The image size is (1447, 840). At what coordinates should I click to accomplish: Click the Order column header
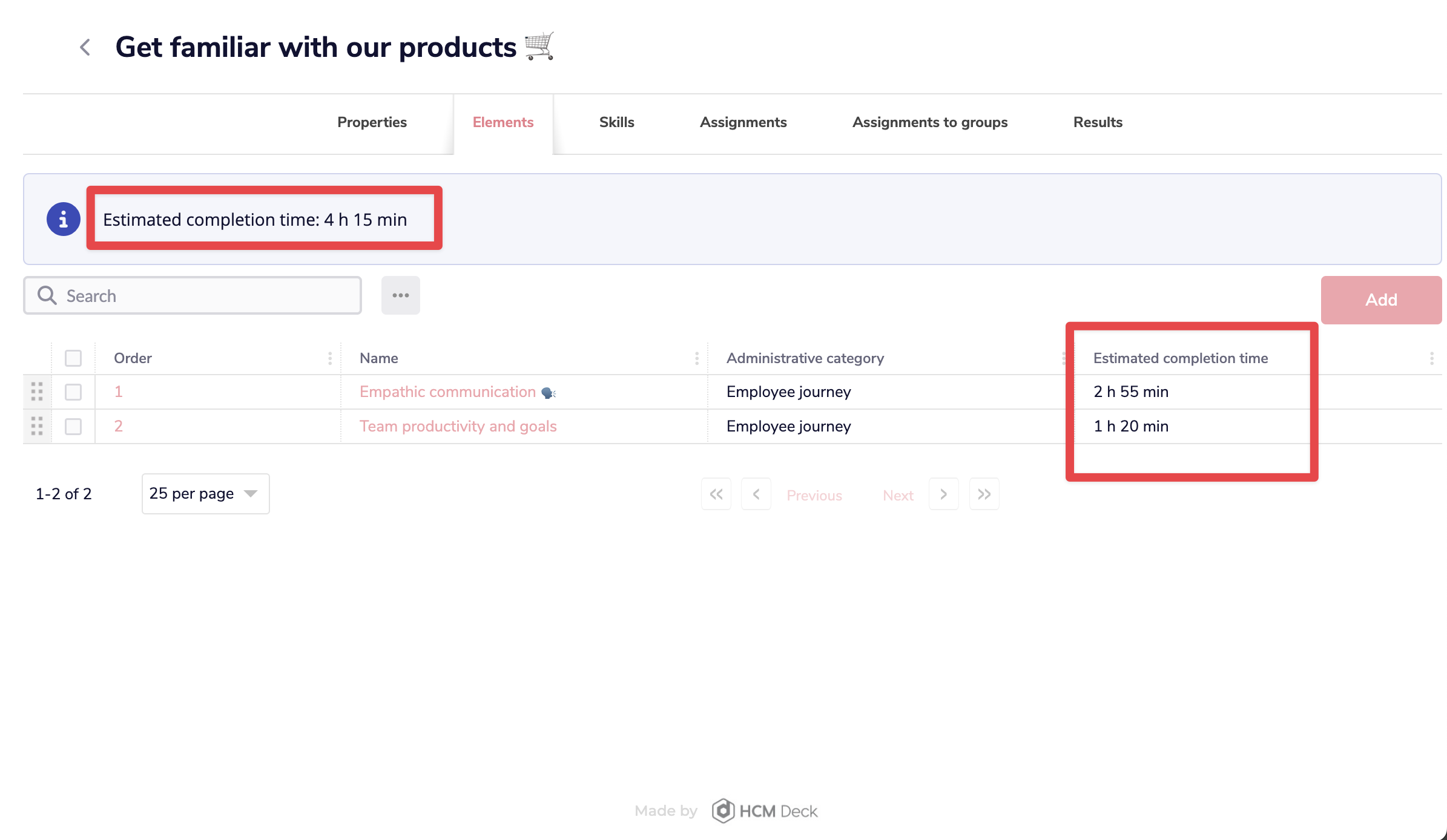(133, 358)
